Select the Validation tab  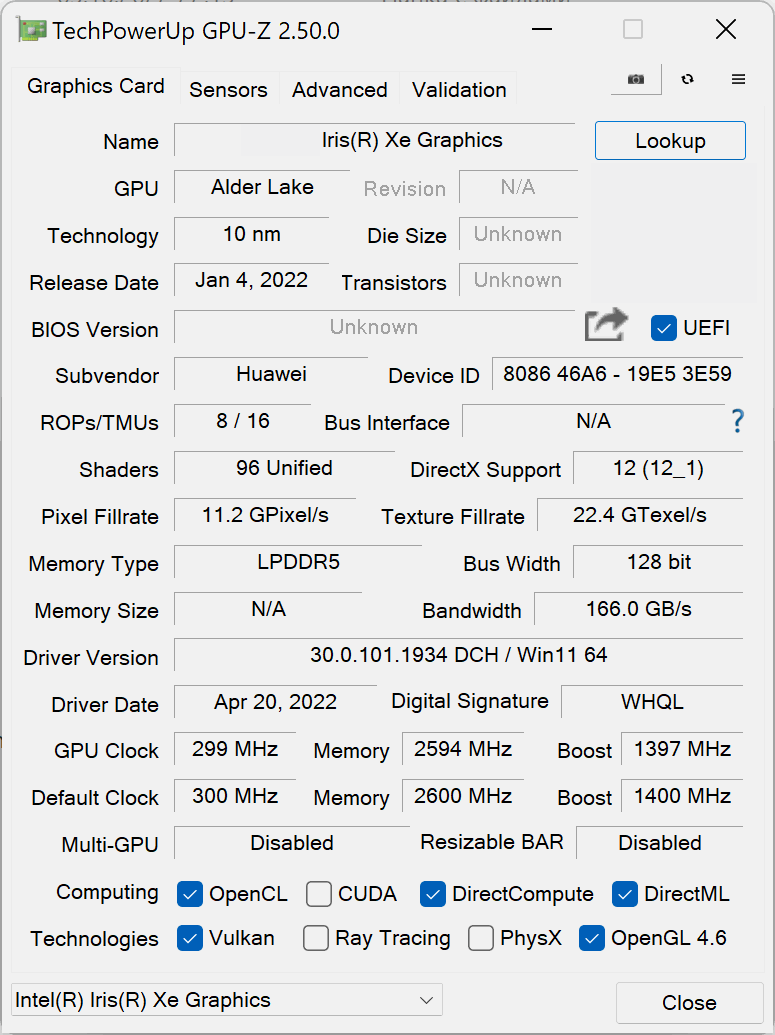459,90
